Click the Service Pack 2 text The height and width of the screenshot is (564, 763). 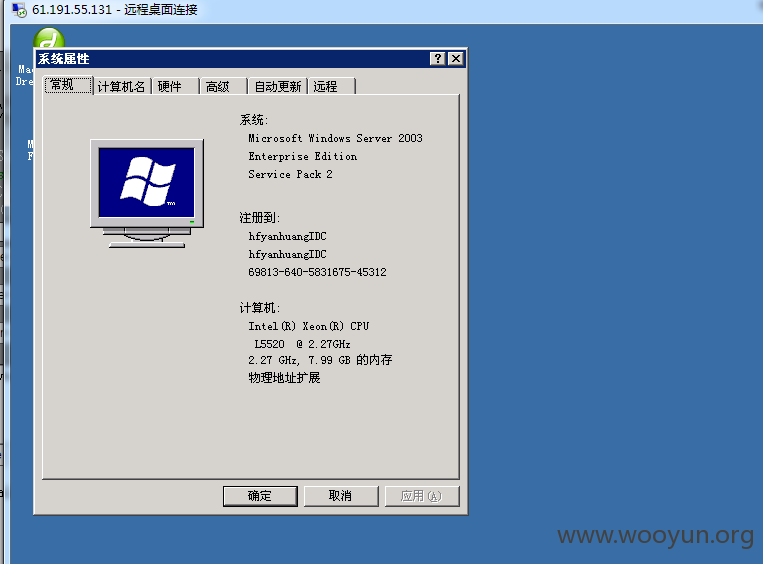point(291,174)
